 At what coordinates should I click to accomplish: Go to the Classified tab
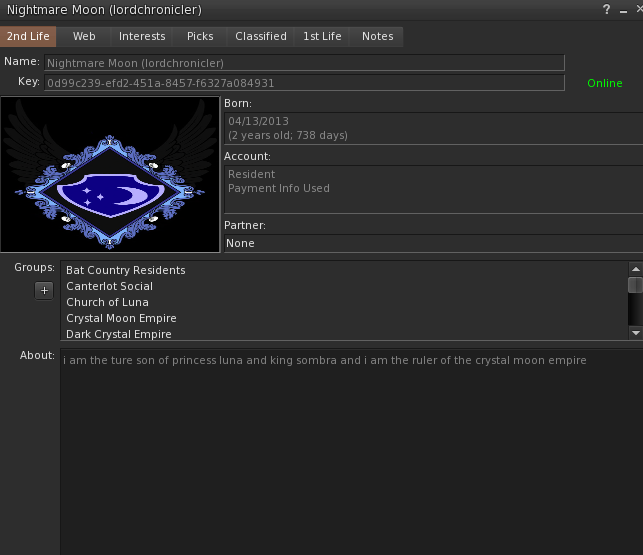261,36
